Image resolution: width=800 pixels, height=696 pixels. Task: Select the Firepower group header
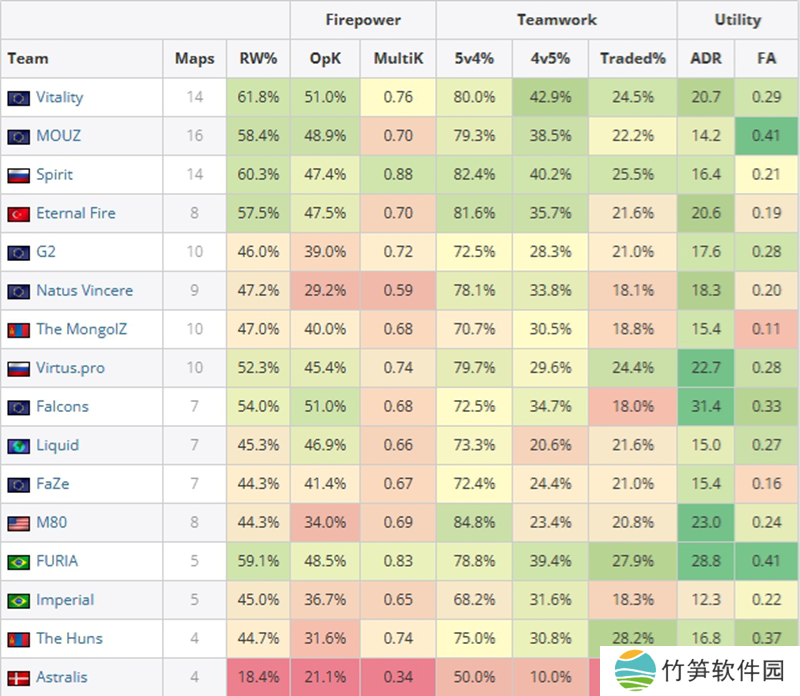click(x=362, y=20)
